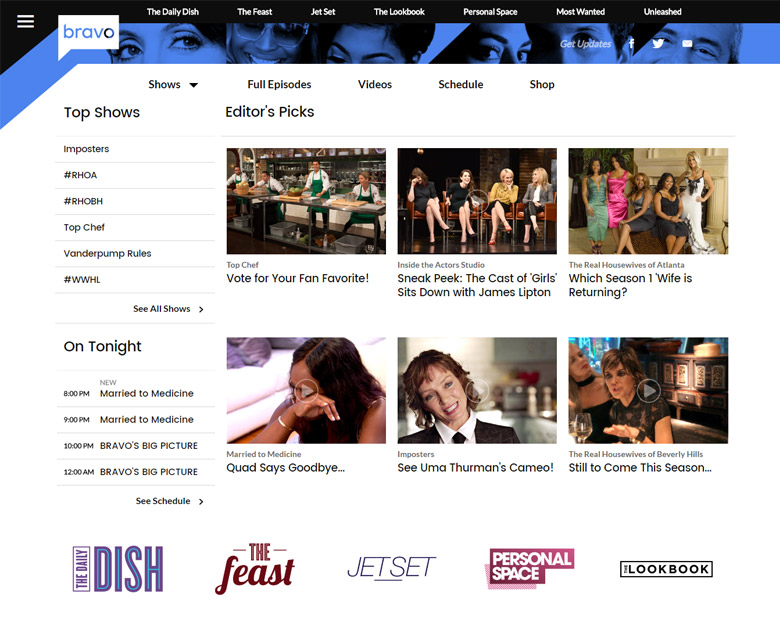Screen dimensions: 780x619
Task: Click the Bravo logo
Action: coord(88,33)
